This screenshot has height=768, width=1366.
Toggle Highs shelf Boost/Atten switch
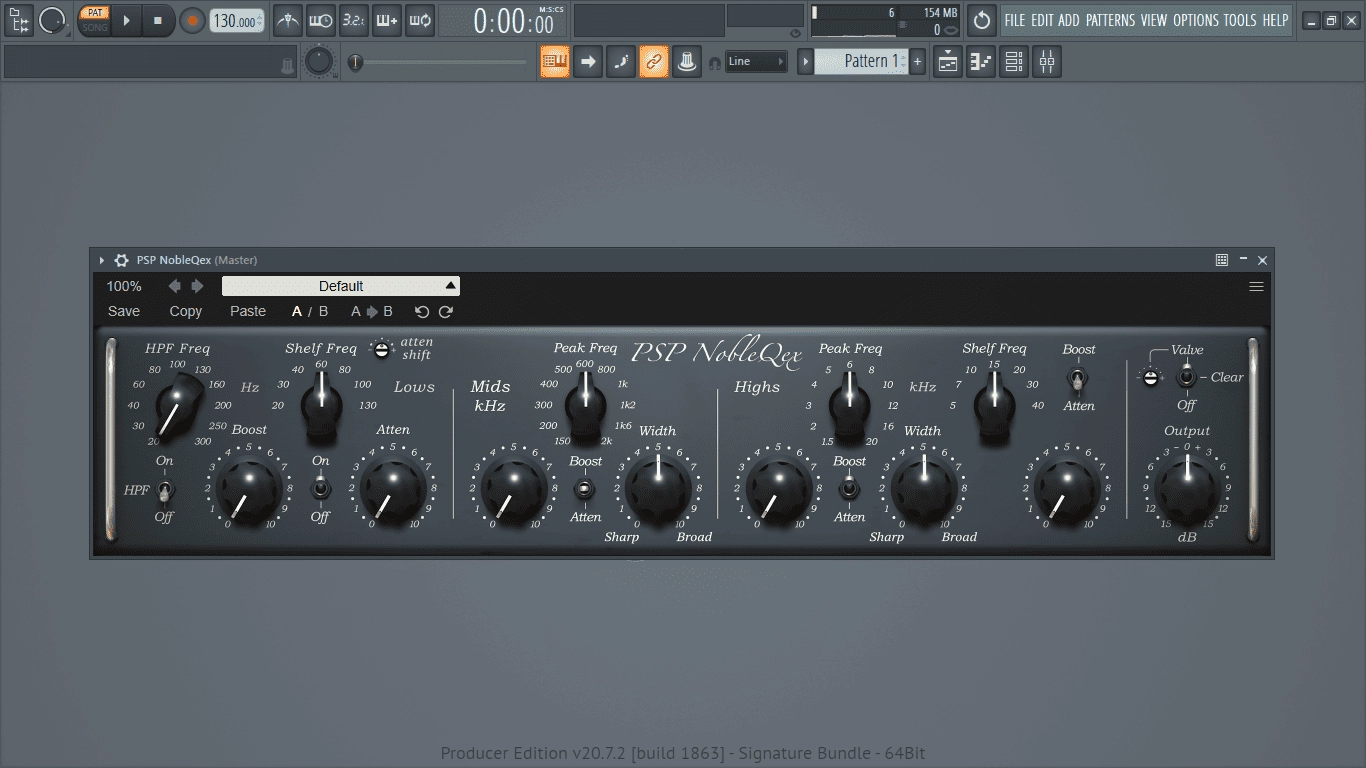click(1078, 378)
